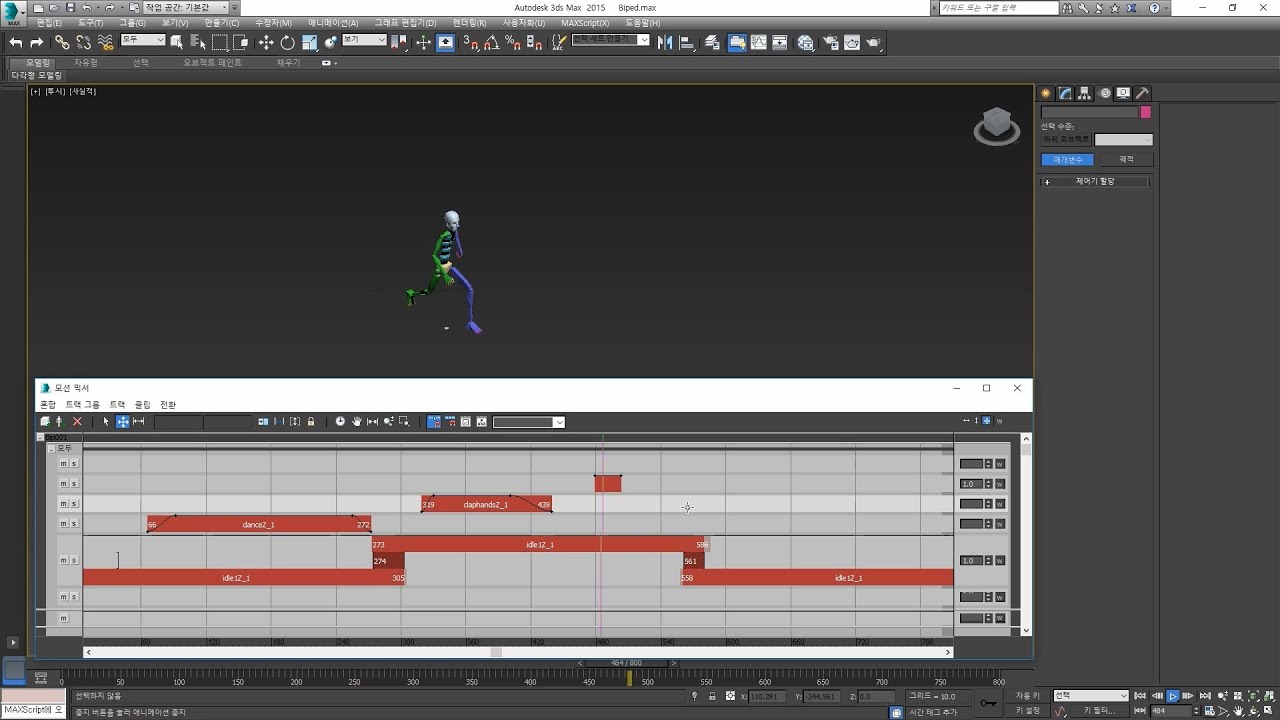Click the Mirror tool icon

[x=665, y=43]
